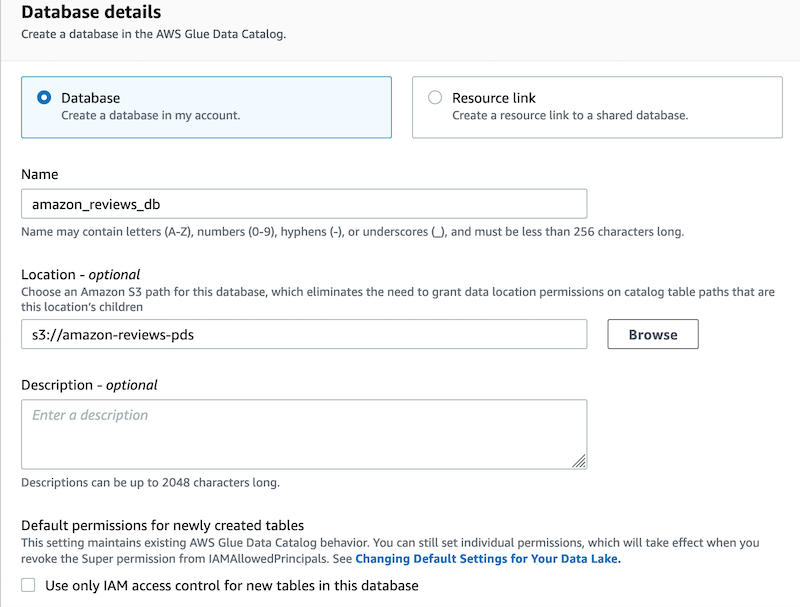Open the Changing Default Settings link
Screen dimensions: 800x607
488,559
